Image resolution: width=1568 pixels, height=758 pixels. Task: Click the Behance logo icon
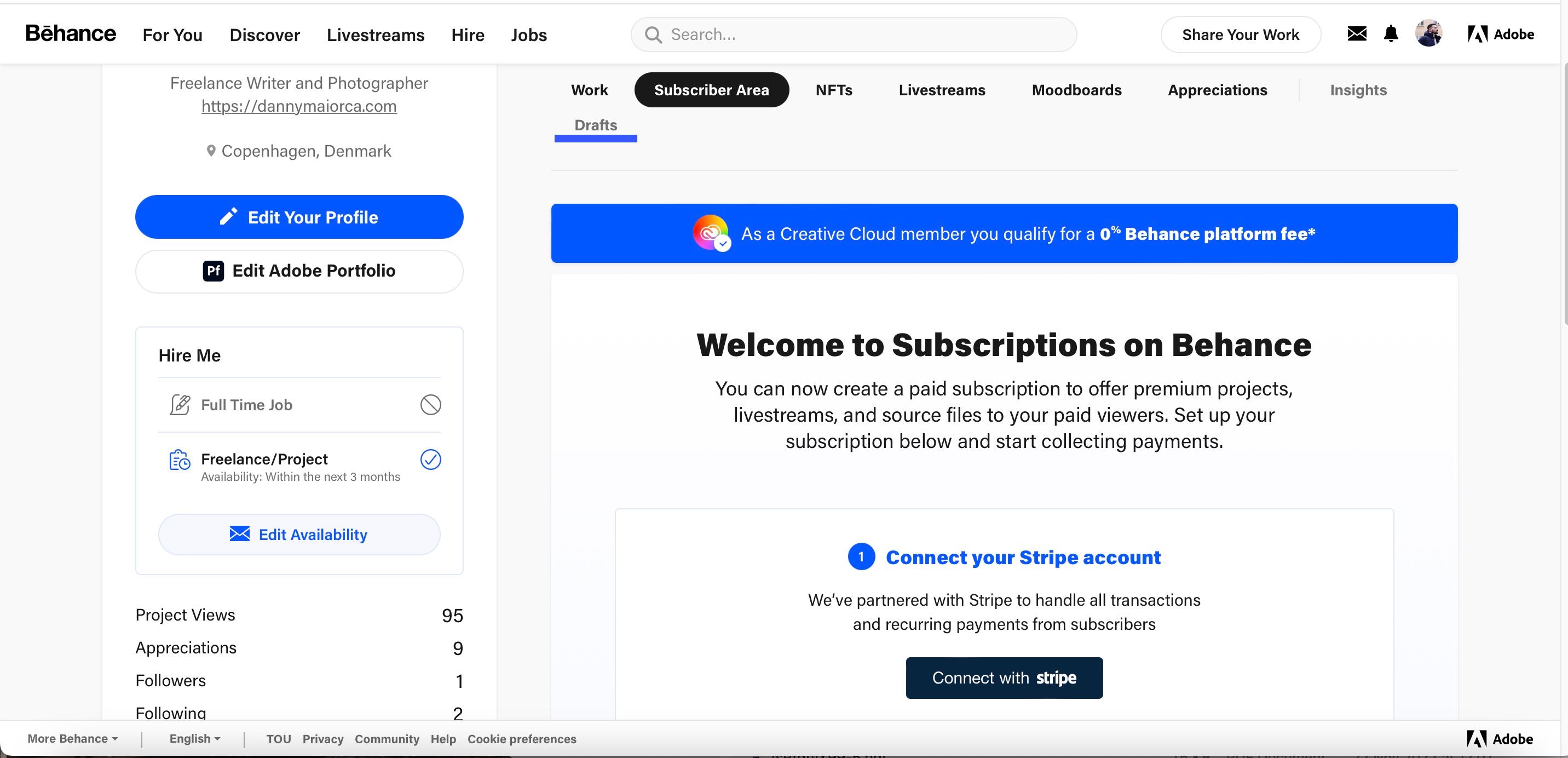click(x=70, y=33)
